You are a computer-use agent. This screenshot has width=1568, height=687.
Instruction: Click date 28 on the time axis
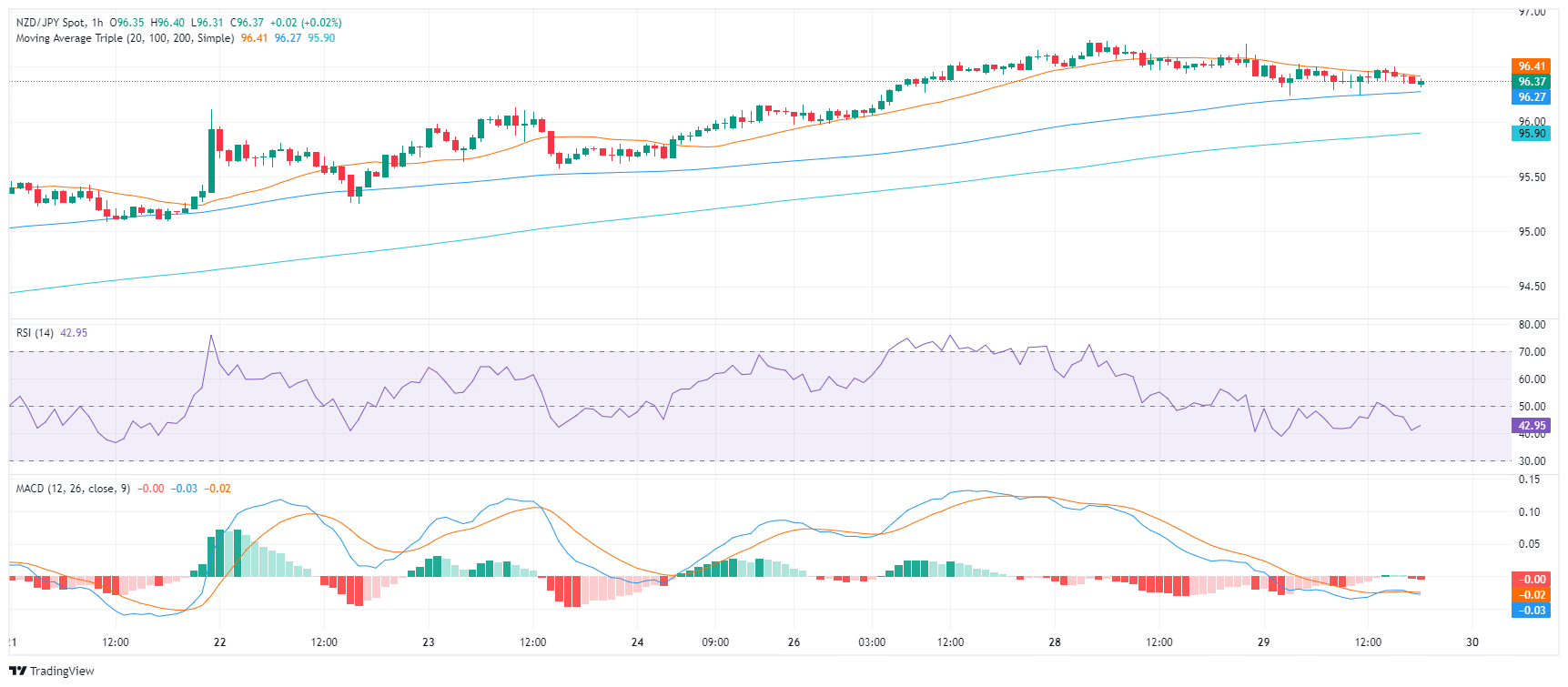(x=1054, y=642)
